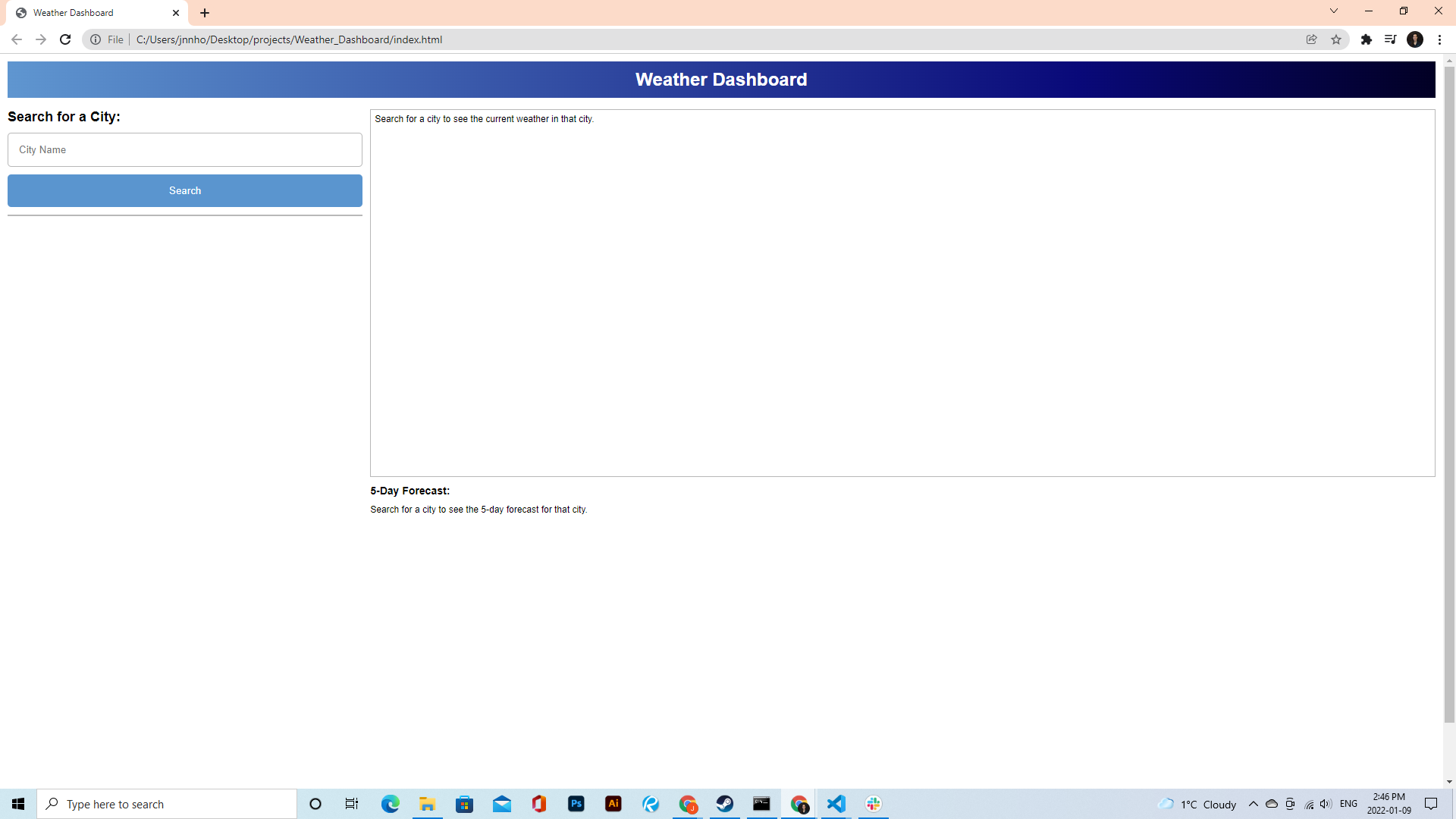Toggle the ENG language indicator
The height and width of the screenshot is (819, 1456).
click(1348, 804)
